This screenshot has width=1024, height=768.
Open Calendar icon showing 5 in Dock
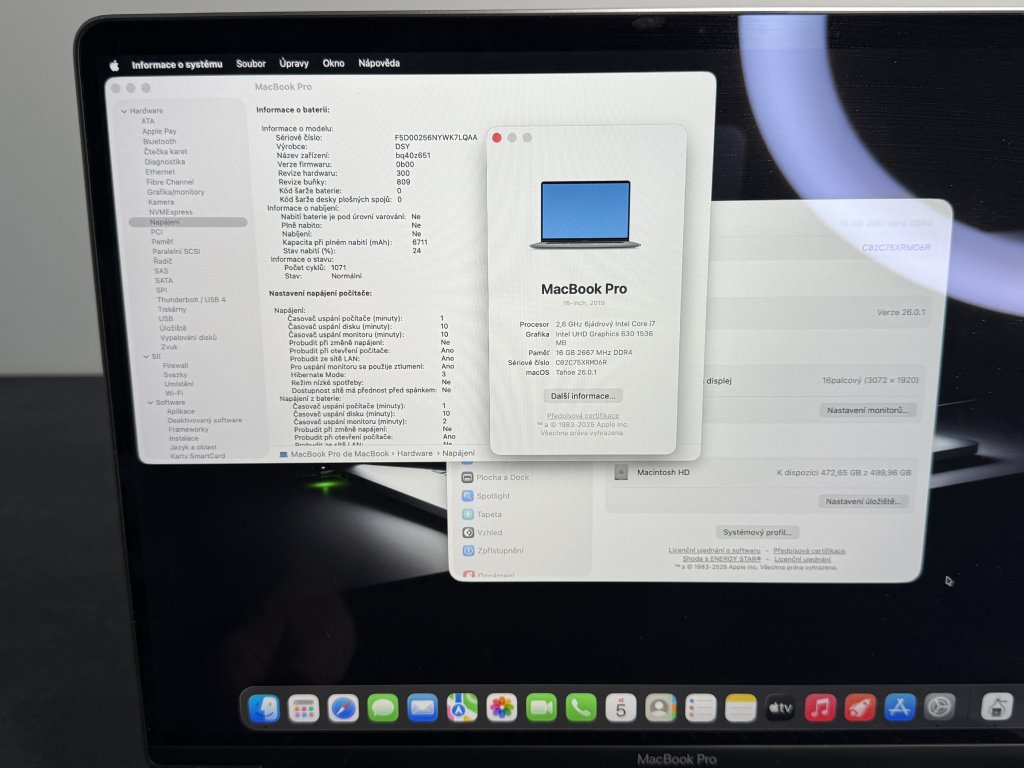[620, 708]
